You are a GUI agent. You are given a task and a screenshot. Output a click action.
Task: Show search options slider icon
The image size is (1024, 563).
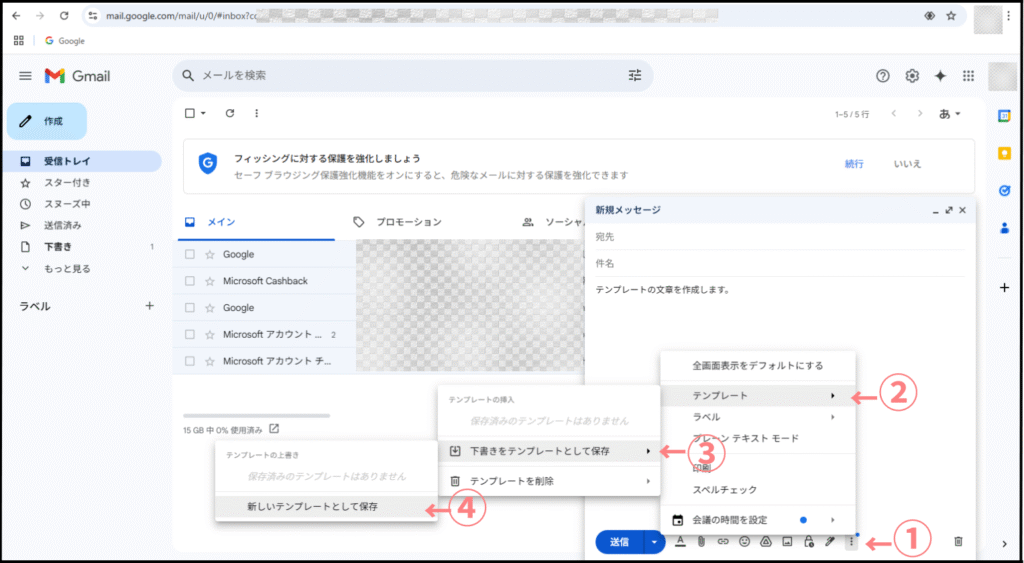pos(635,75)
